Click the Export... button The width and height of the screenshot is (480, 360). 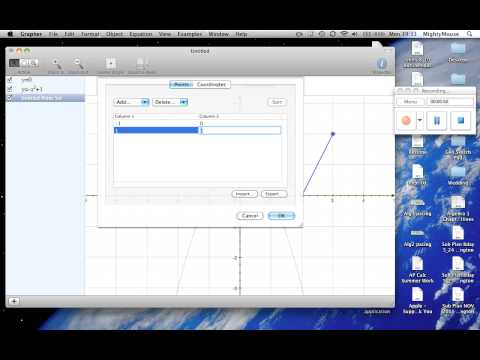[274, 194]
